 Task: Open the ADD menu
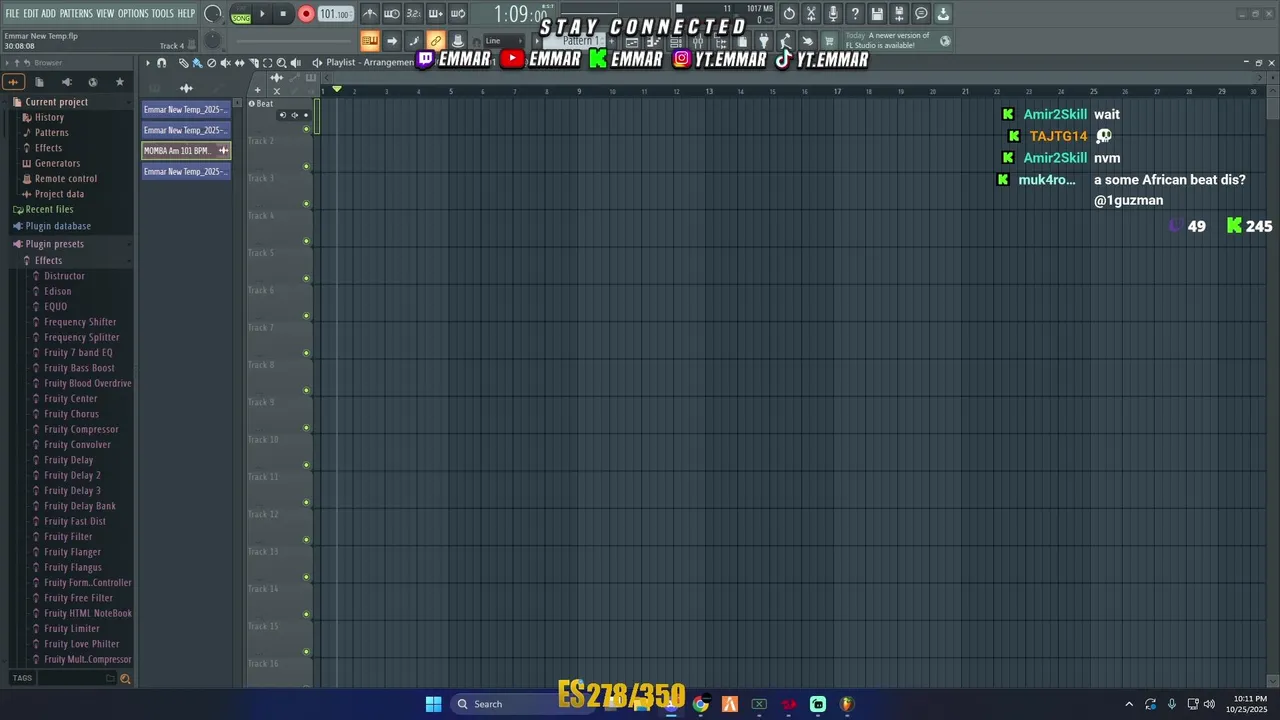point(49,14)
